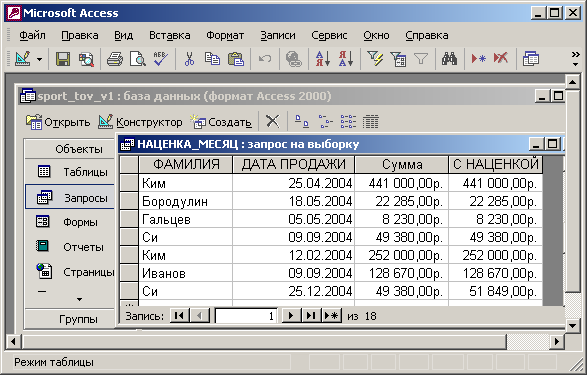
Task: Click the main vertical scrollbar down arrow
Action: pos(573,325)
